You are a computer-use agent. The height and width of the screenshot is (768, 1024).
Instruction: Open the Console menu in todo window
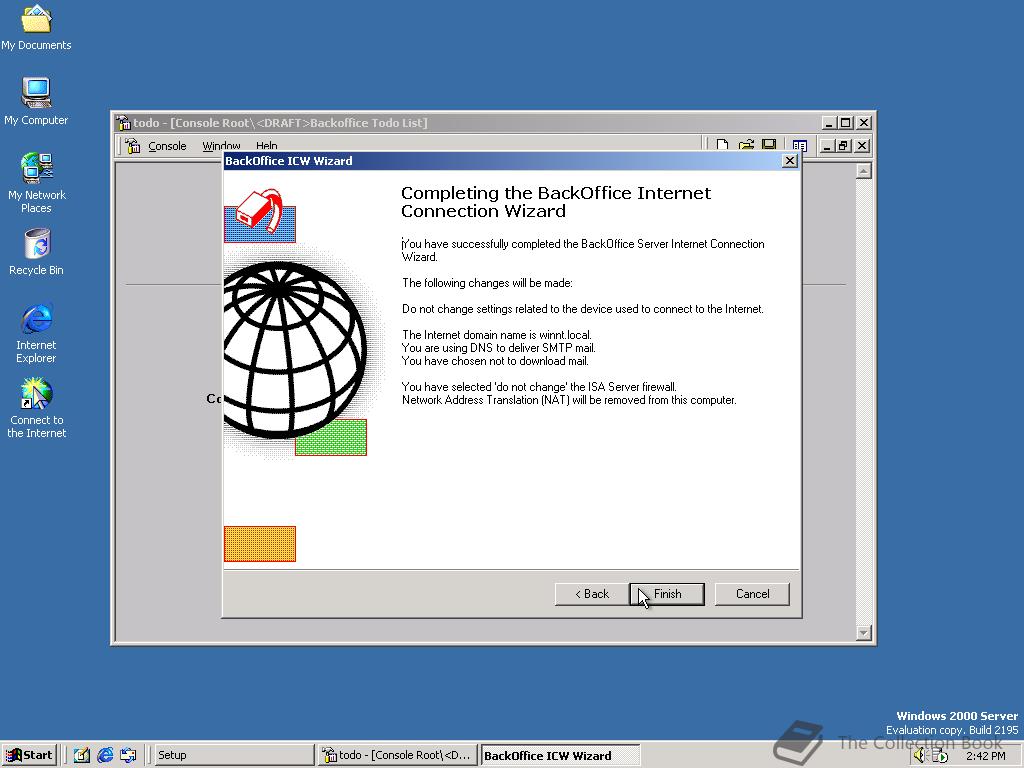pyautogui.click(x=167, y=146)
